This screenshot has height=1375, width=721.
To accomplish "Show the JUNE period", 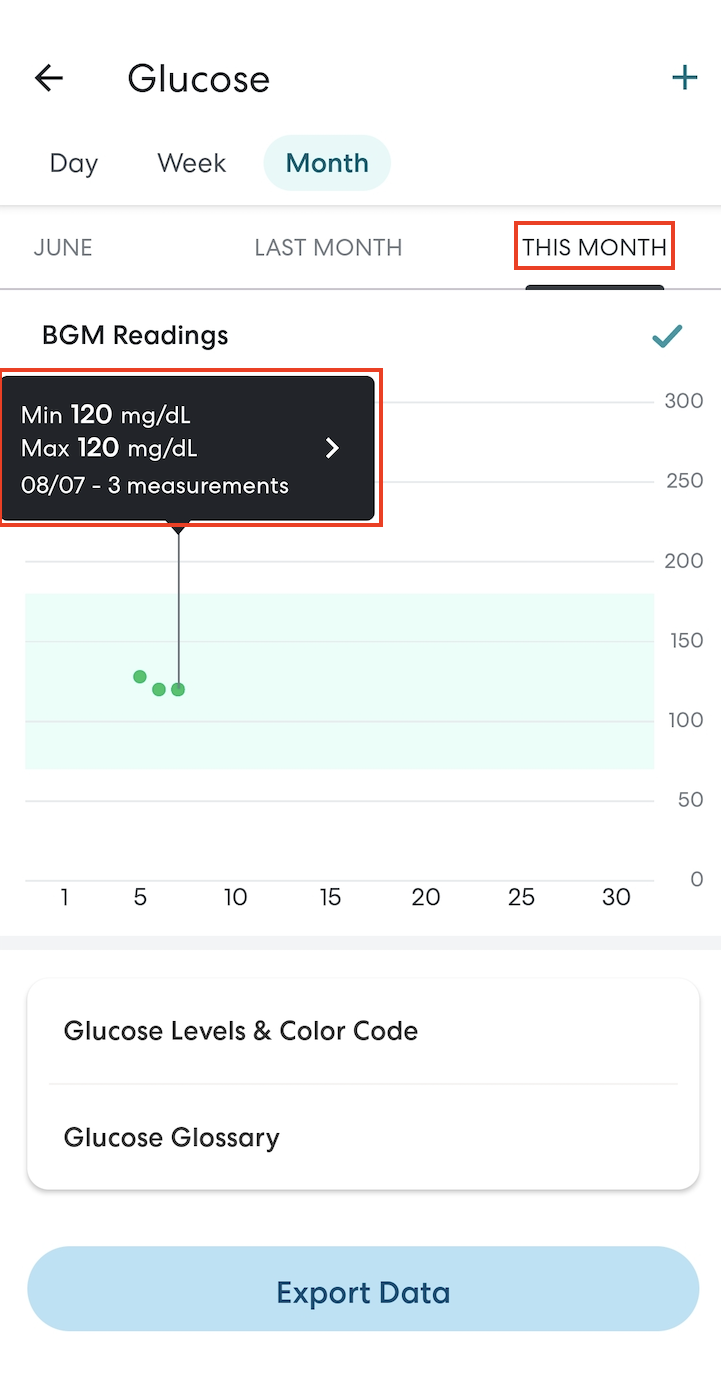I will [63, 247].
